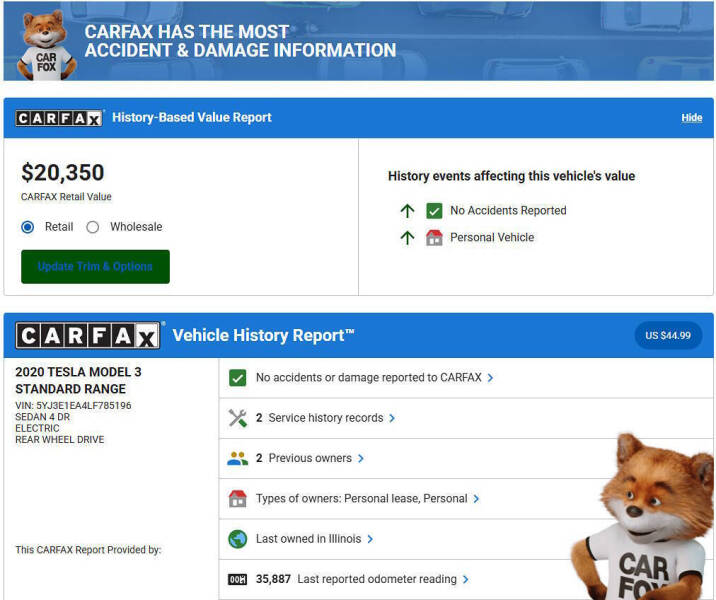Open the No accidents or damage reported link
Viewport: 716px width, 600px height.
(x=374, y=378)
